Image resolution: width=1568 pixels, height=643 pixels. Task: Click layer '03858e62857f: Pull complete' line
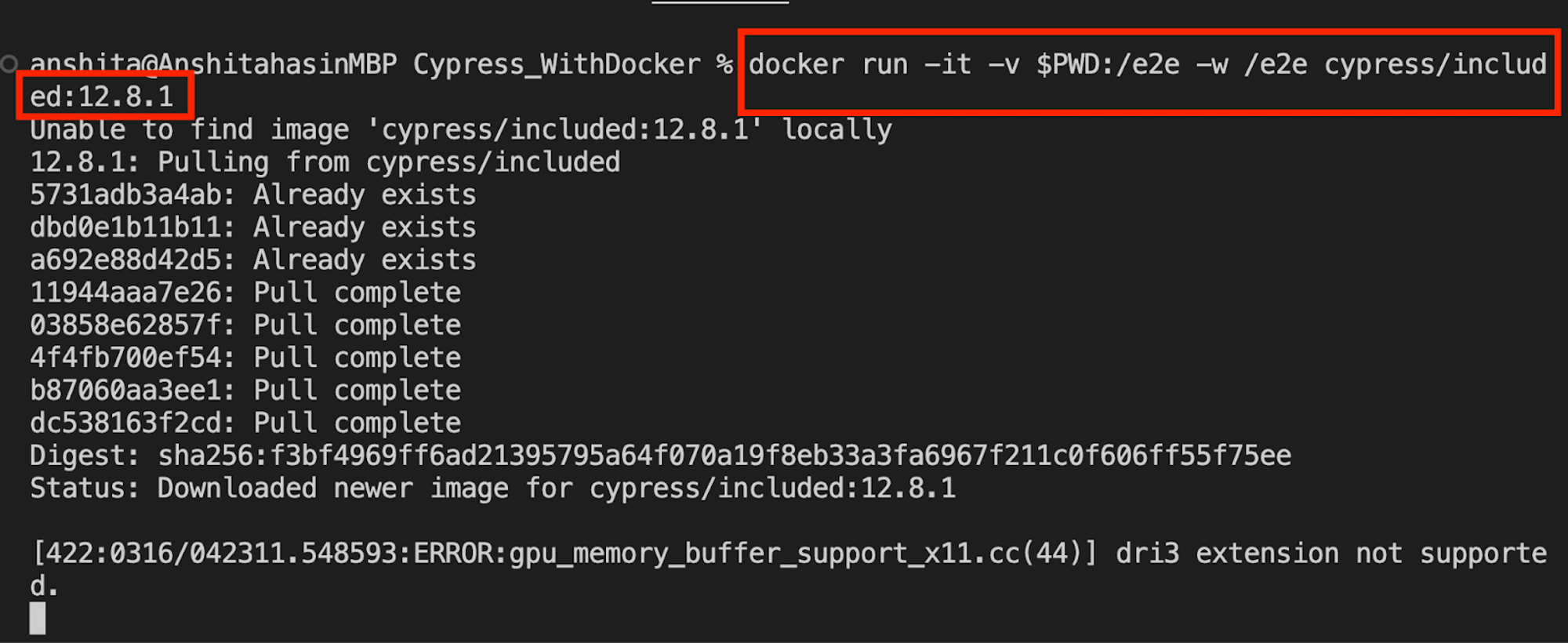coord(245,325)
